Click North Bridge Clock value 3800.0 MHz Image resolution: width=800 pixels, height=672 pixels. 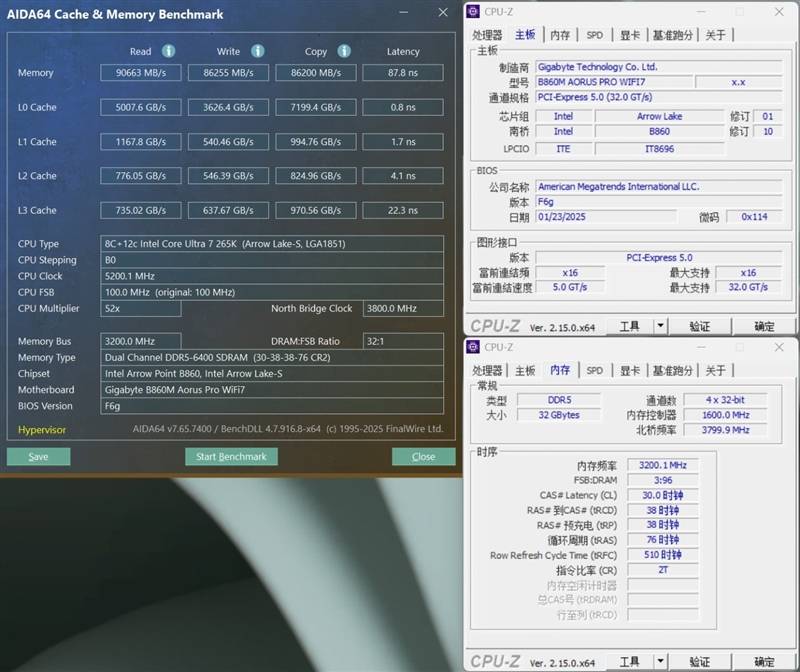point(403,308)
